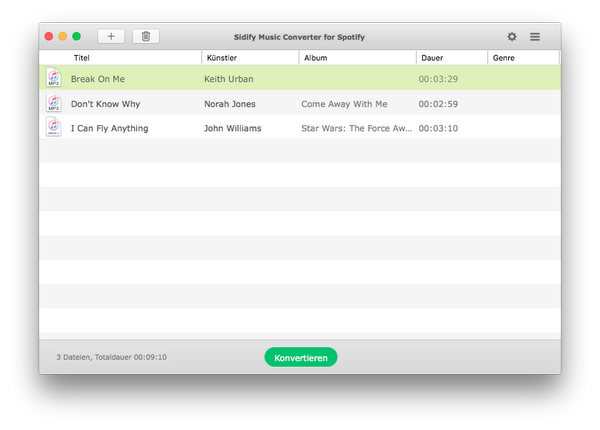This screenshot has height=430, width=600.
Task: Sort by the Künstler column header
Action: (x=222, y=58)
